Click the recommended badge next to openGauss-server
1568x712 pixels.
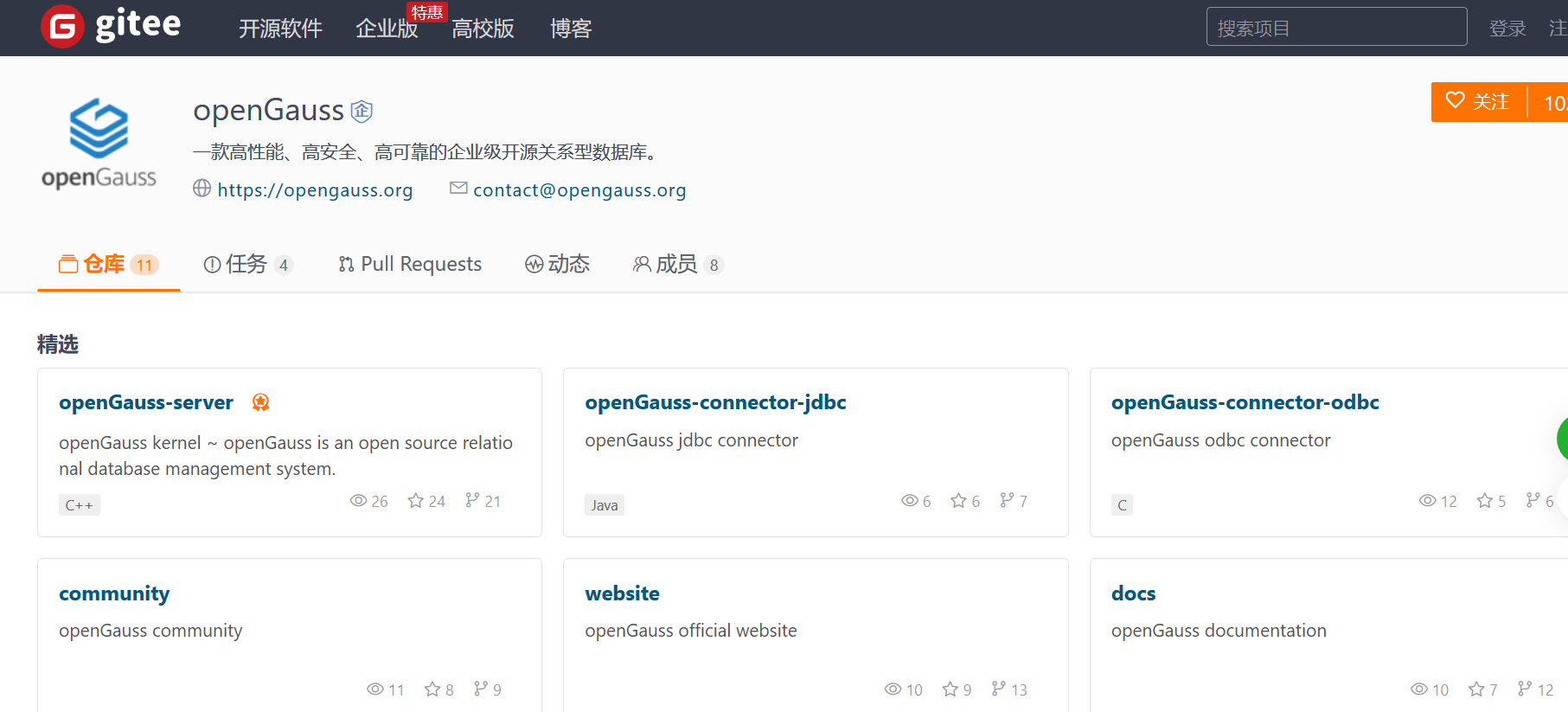point(260,402)
